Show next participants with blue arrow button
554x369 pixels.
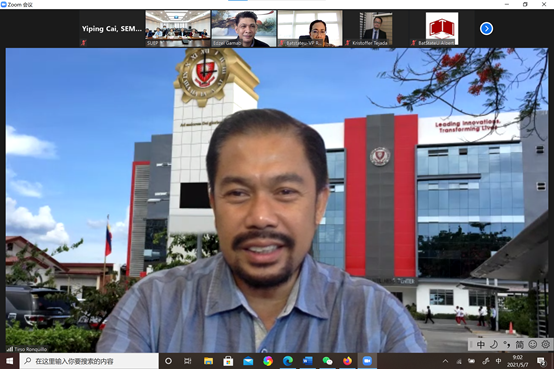(486, 28)
